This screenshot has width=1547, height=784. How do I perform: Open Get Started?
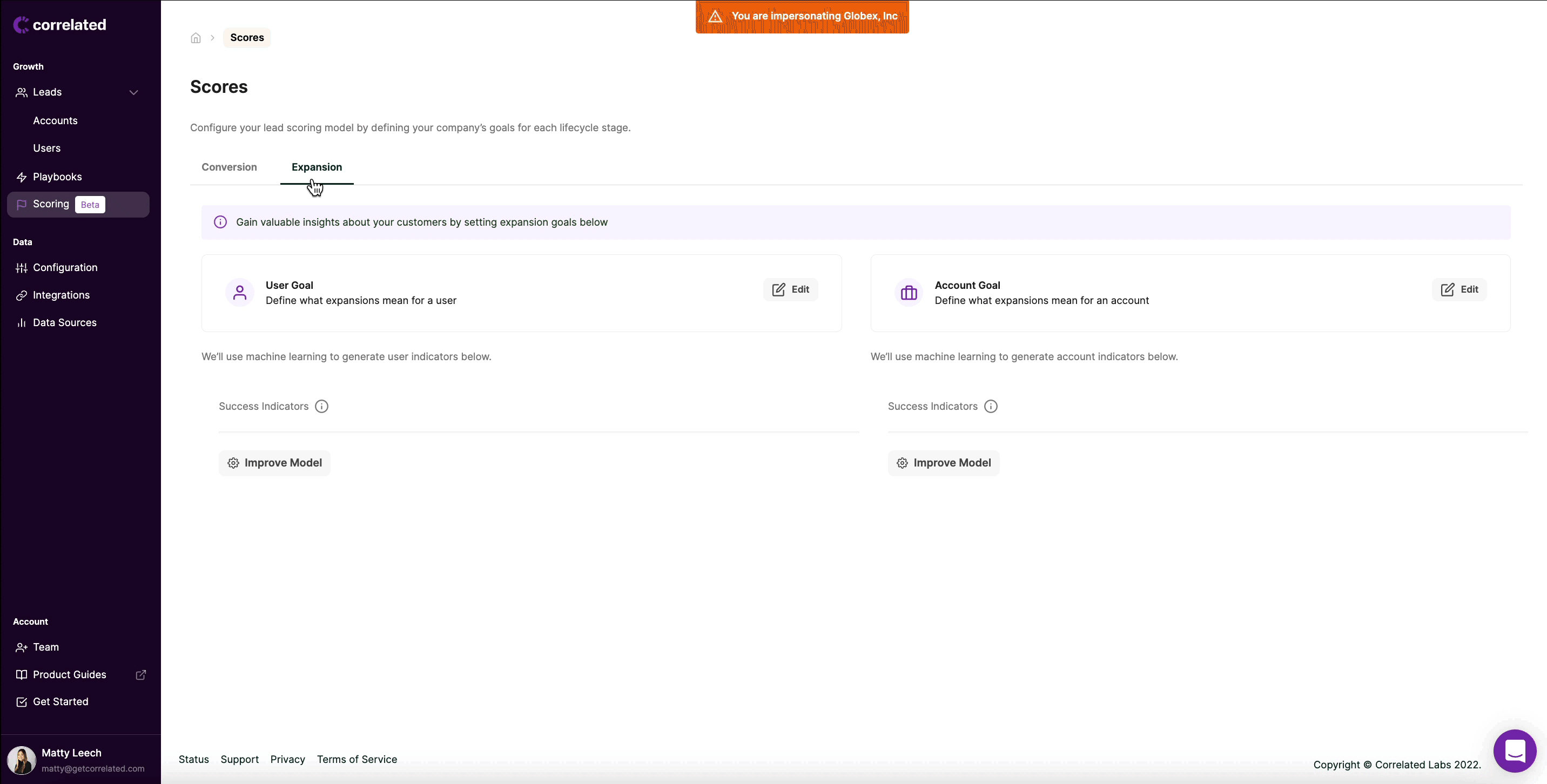[60, 702]
